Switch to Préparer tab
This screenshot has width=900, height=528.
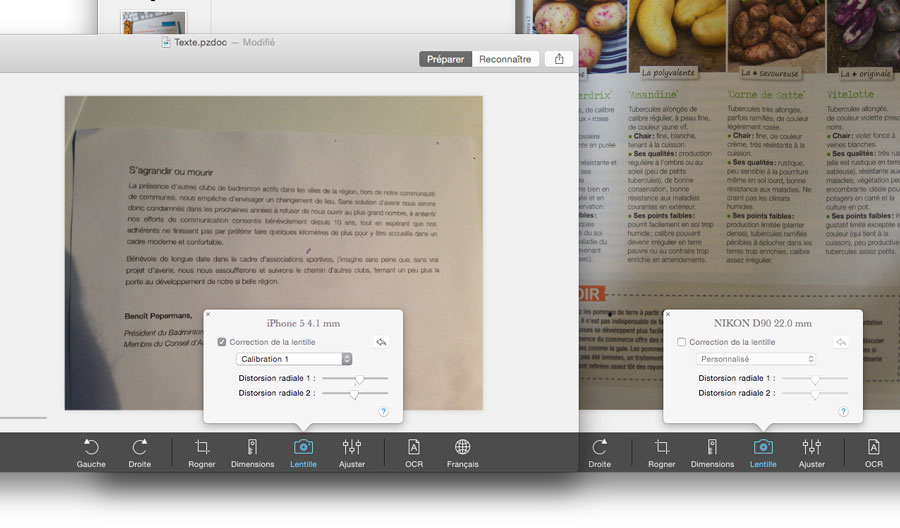click(445, 59)
